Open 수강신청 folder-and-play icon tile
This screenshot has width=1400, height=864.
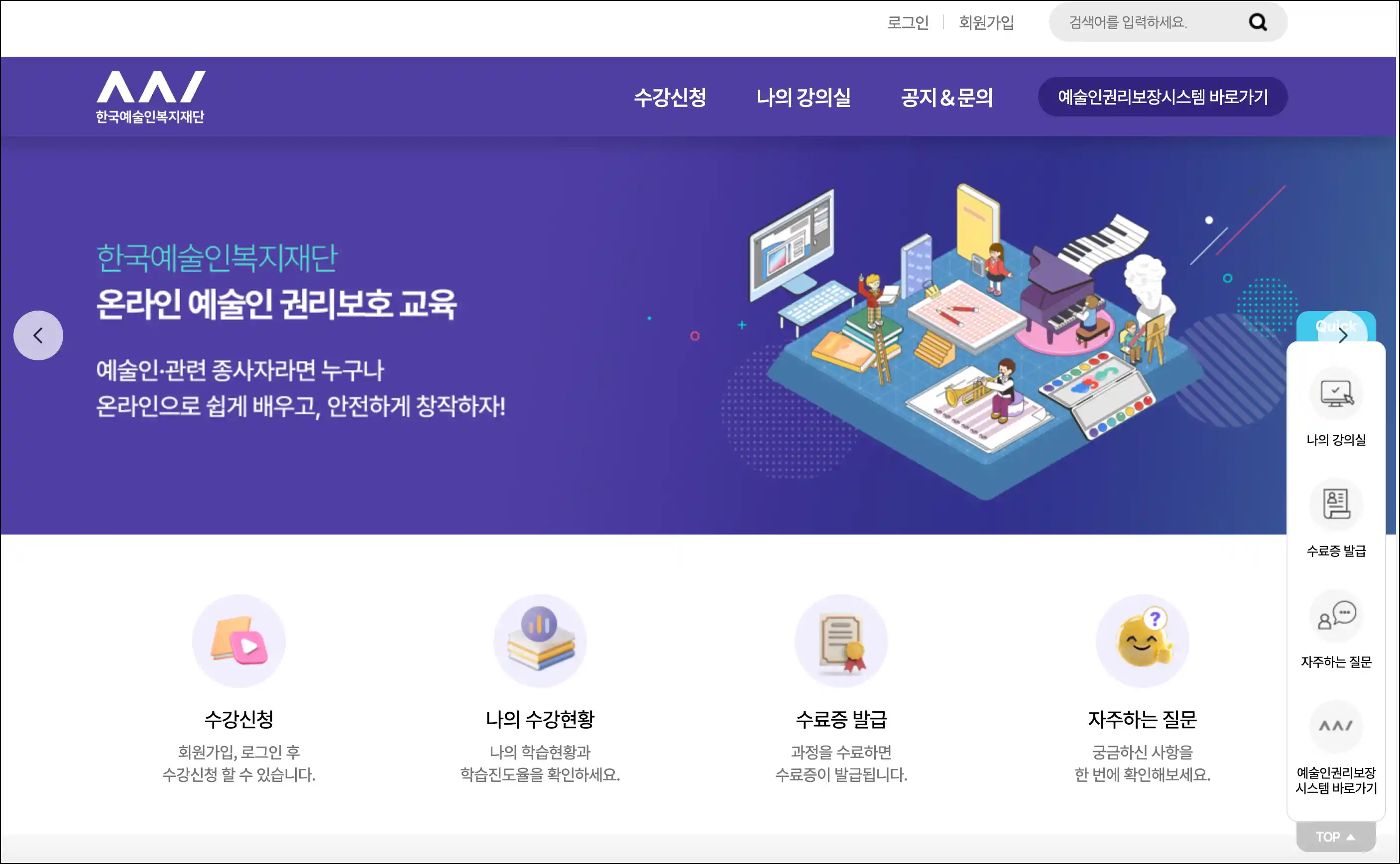point(239,641)
